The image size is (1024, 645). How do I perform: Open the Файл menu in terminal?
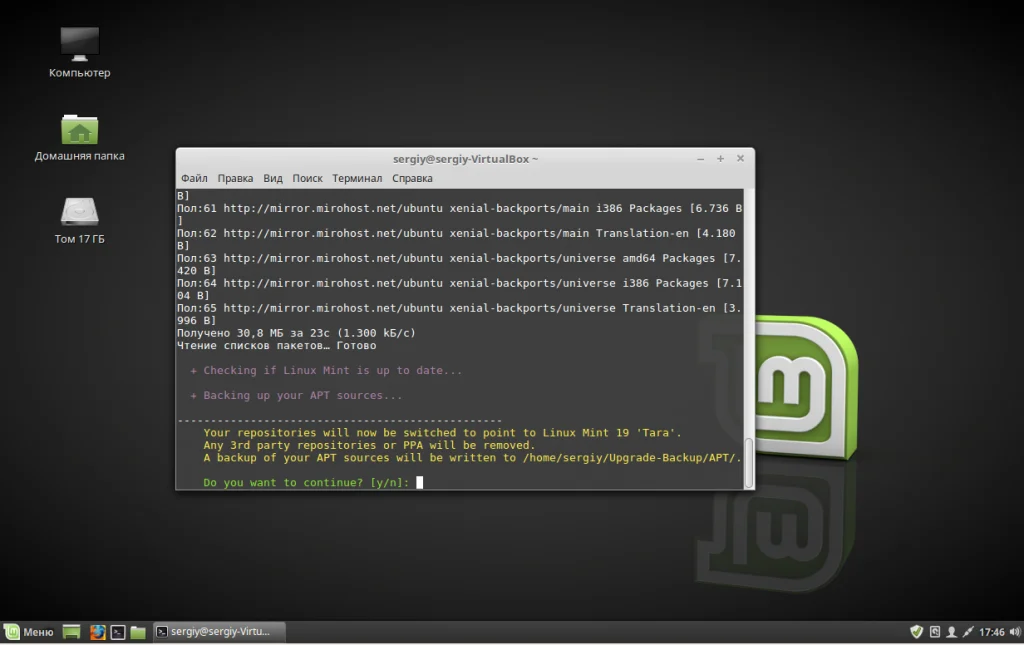pyautogui.click(x=194, y=178)
